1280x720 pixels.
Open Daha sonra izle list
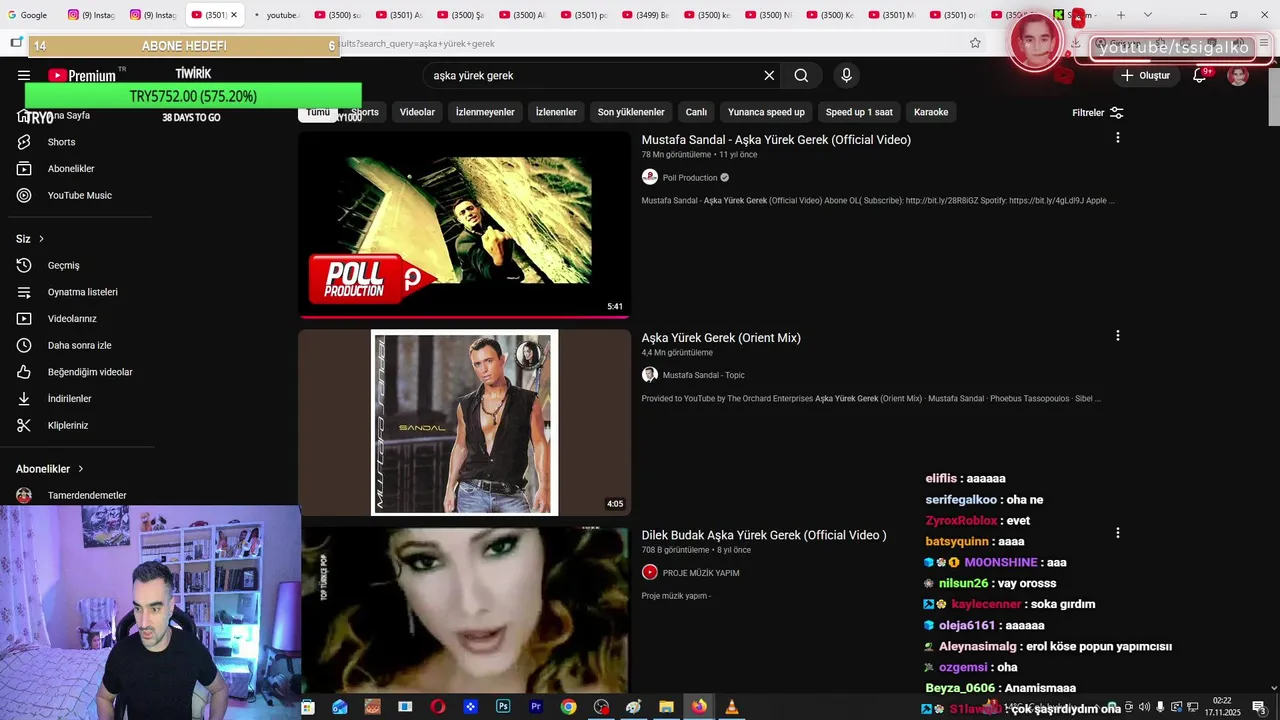pos(80,345)
